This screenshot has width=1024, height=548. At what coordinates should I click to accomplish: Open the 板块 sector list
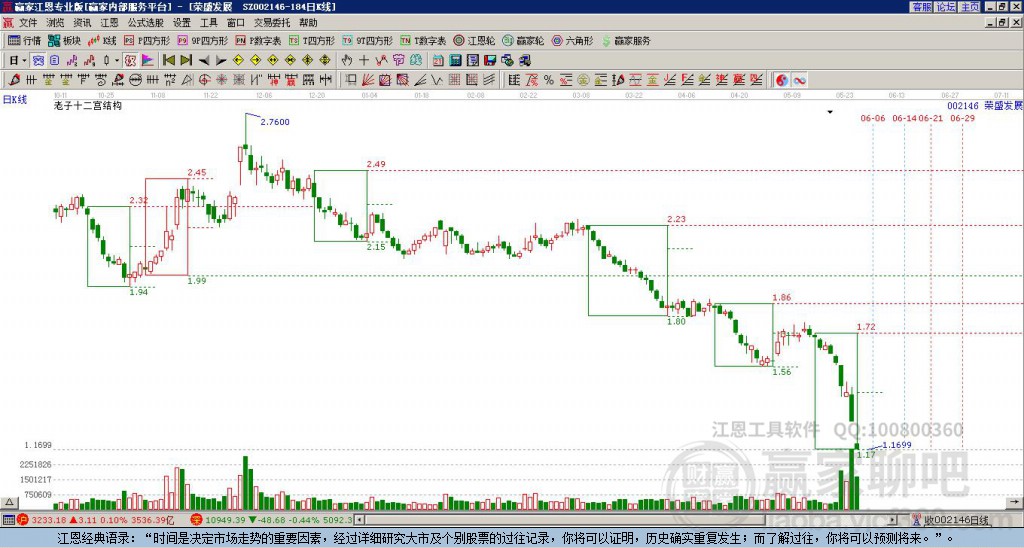[x=64, y=40]
